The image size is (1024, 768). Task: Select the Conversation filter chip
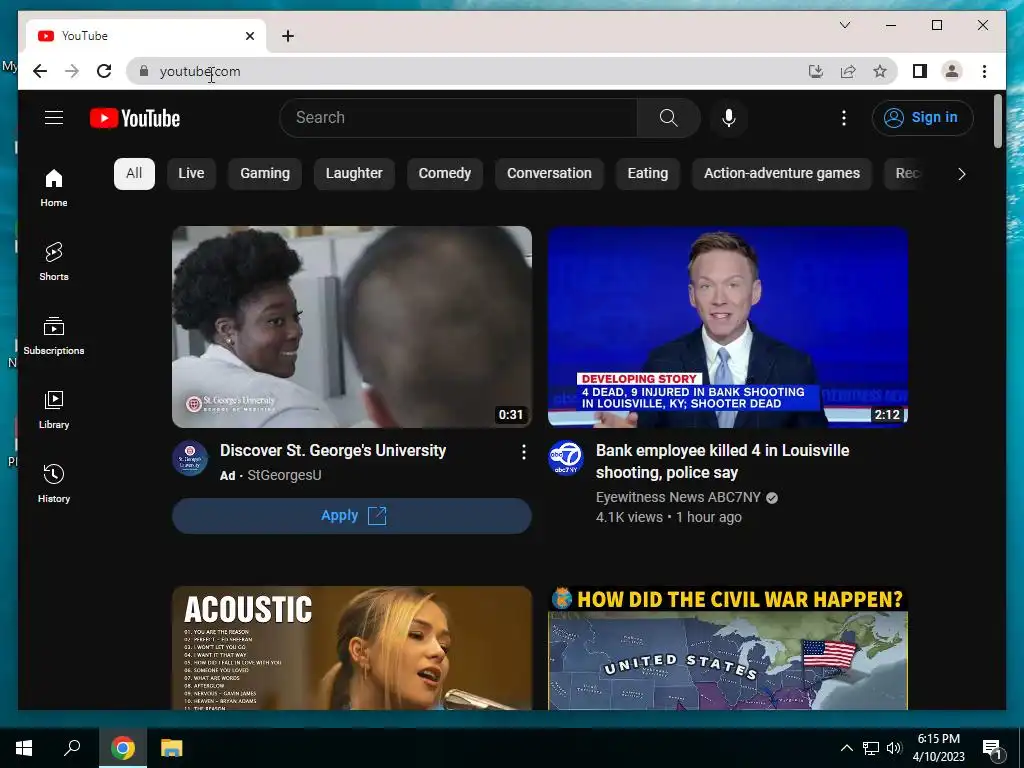549,174
